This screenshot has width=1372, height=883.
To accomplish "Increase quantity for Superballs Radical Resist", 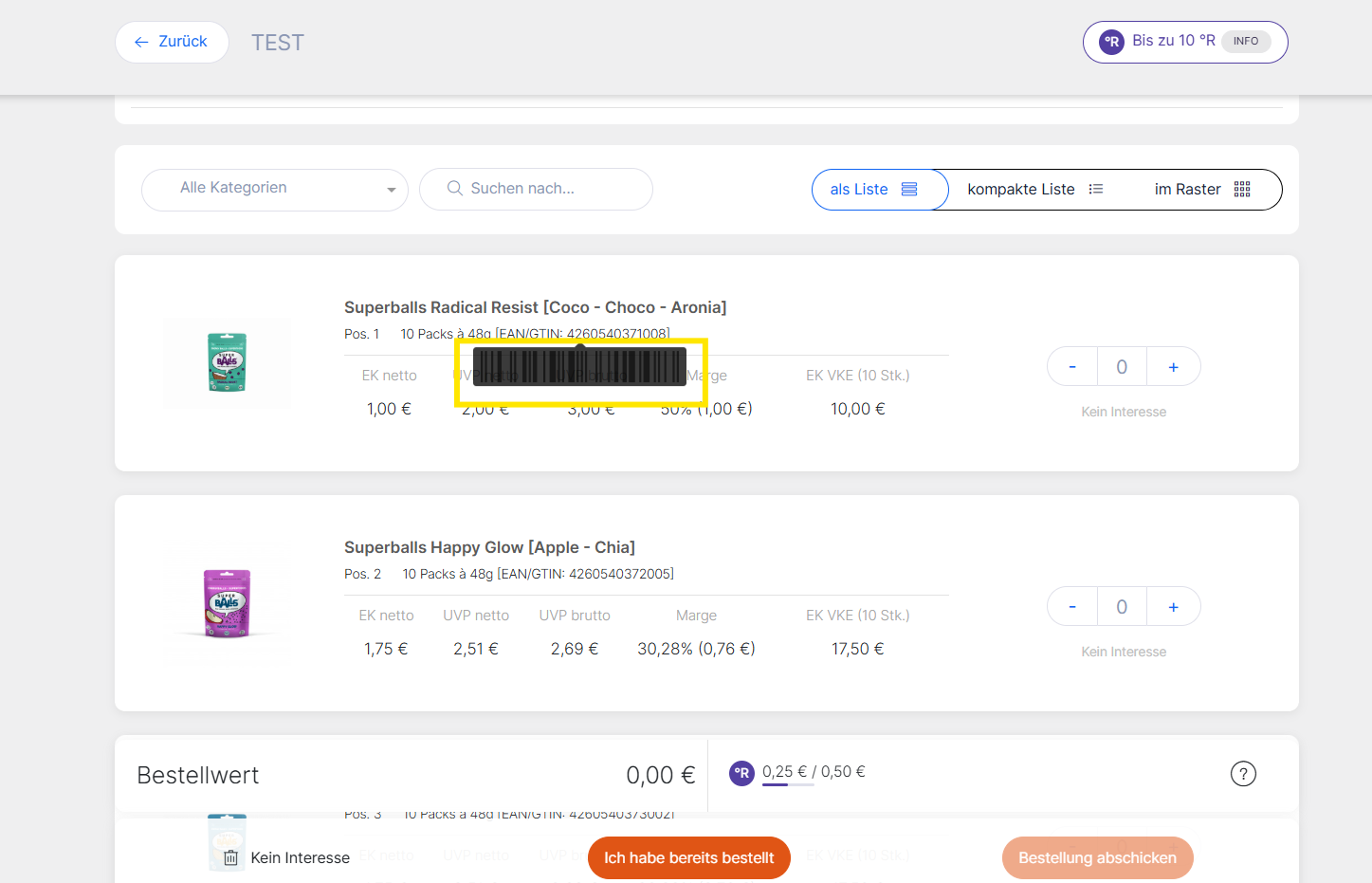I will (1173, 367).
